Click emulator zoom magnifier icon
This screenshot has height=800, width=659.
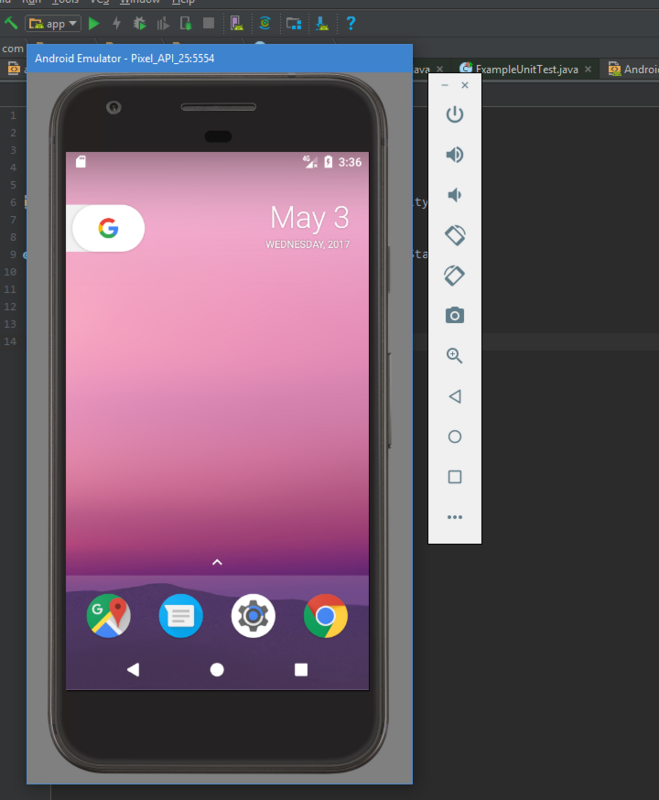point(454,356)
